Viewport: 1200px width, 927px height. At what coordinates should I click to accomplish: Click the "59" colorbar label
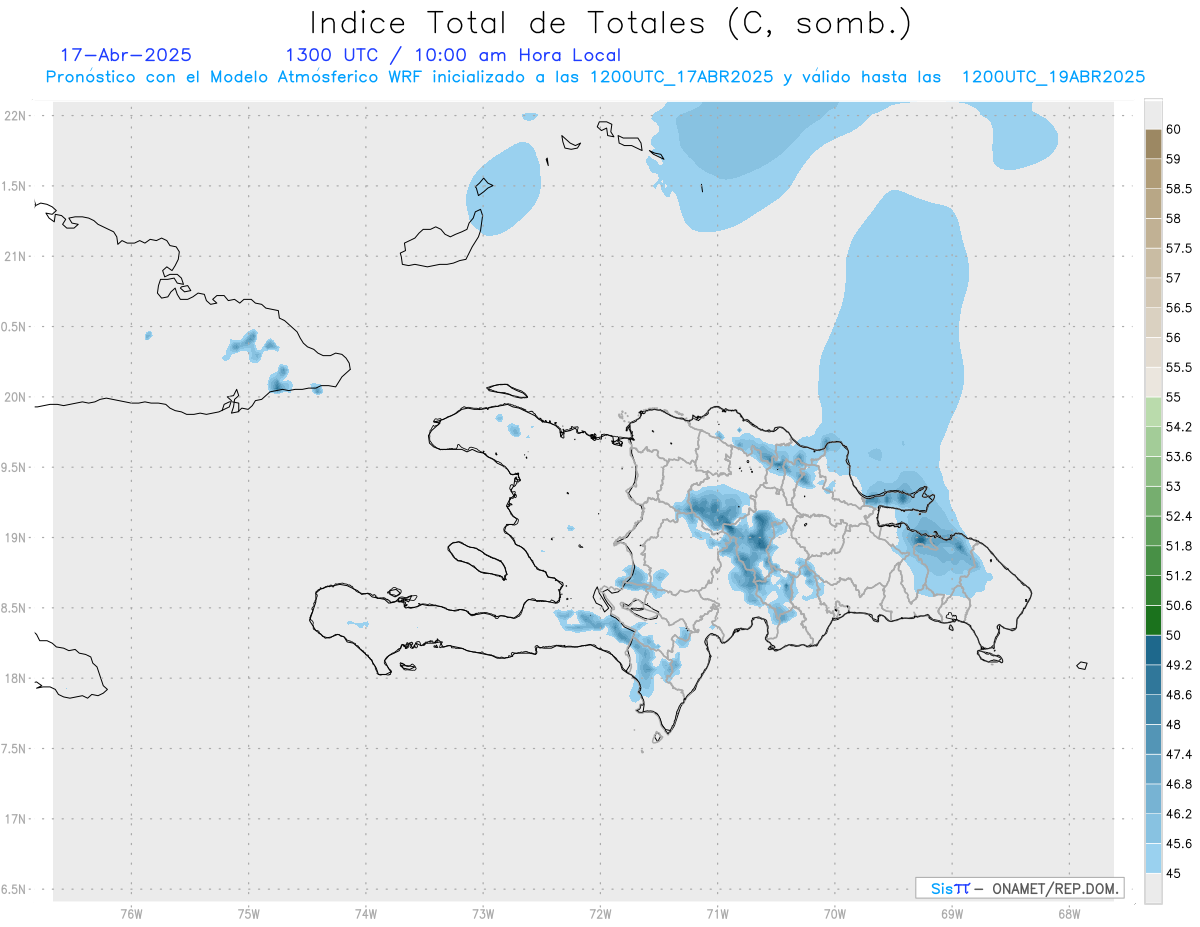click(x=1174, y=158)
